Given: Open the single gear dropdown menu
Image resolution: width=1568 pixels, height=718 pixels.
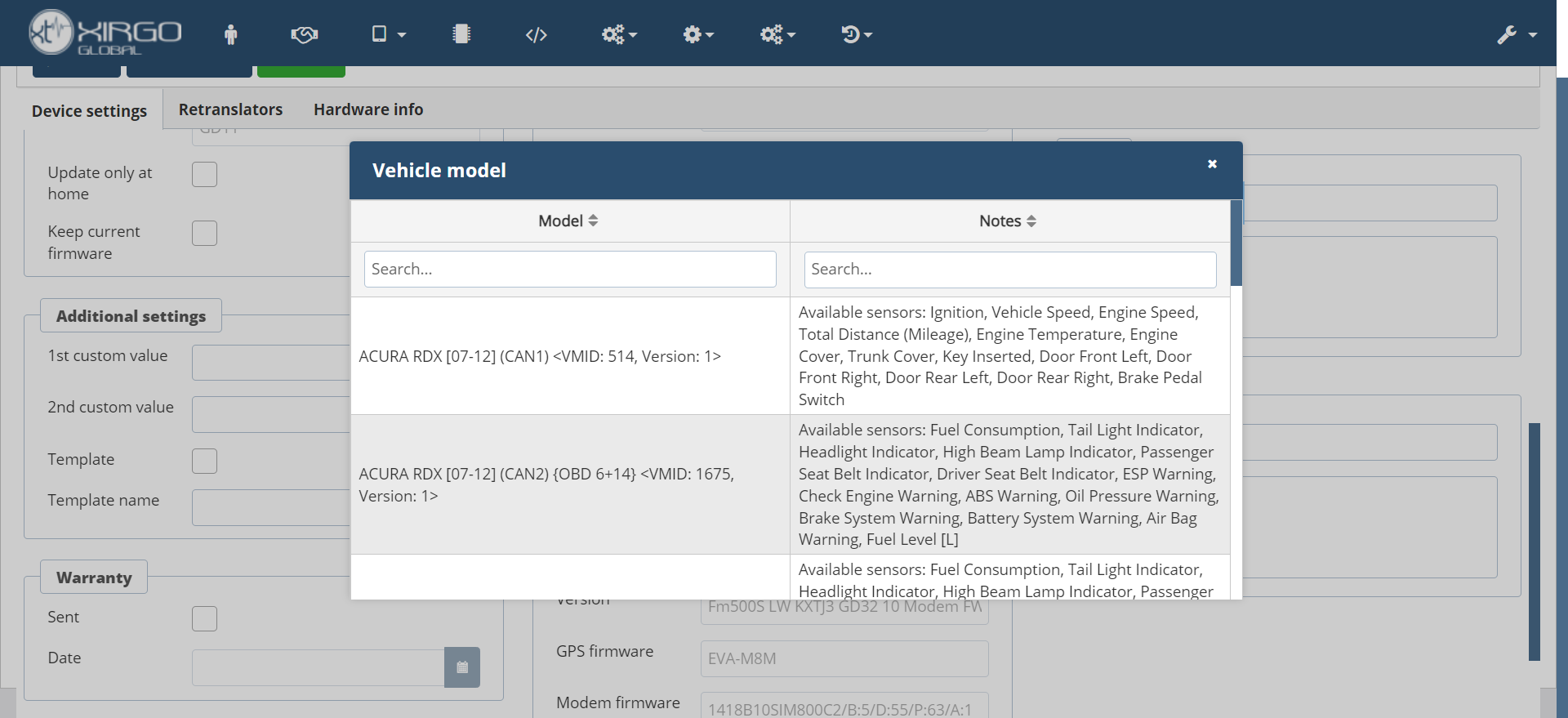Looking at the screenshot, I should click(698, 34).
